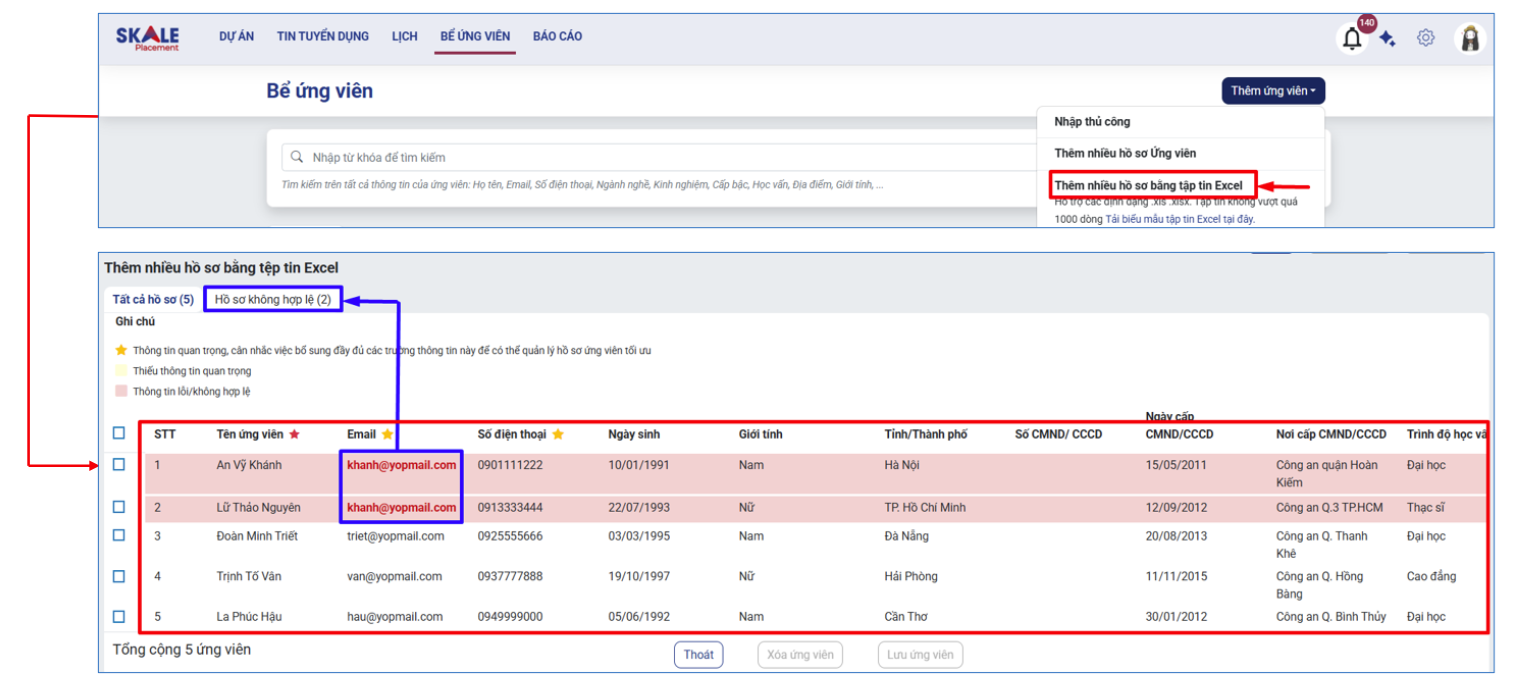1531x682 pixels.
Task: Select Thêm nhiều hồ sơ bằng tập tin Excel
Action: pyautogui.click(x=1148, y=185)
